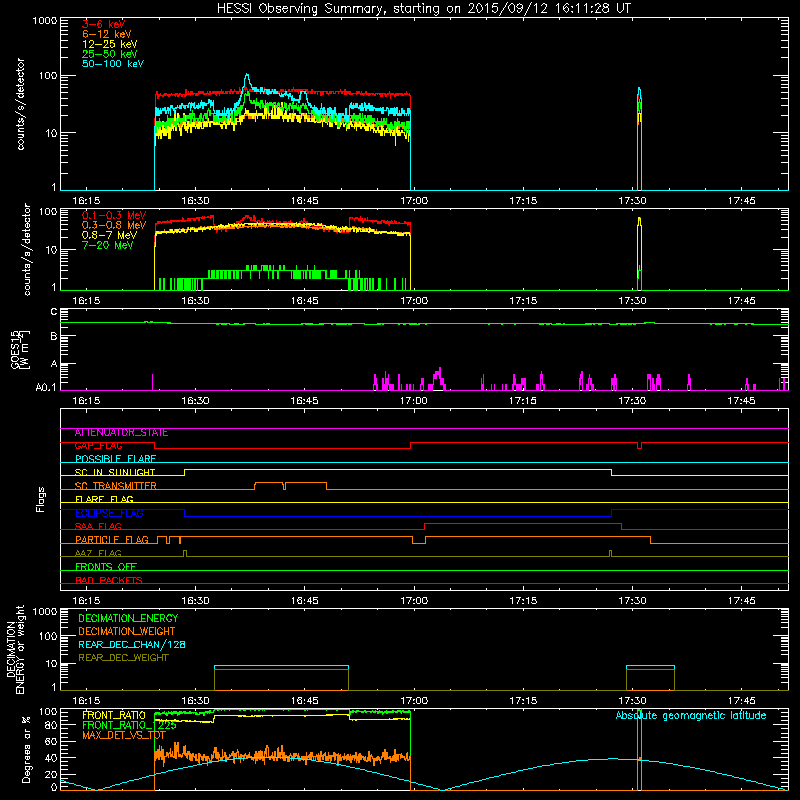The image size is (800, 800).
Task: Click the A0.1 tick label on GOES panel
Action: [x=45, y=388]
